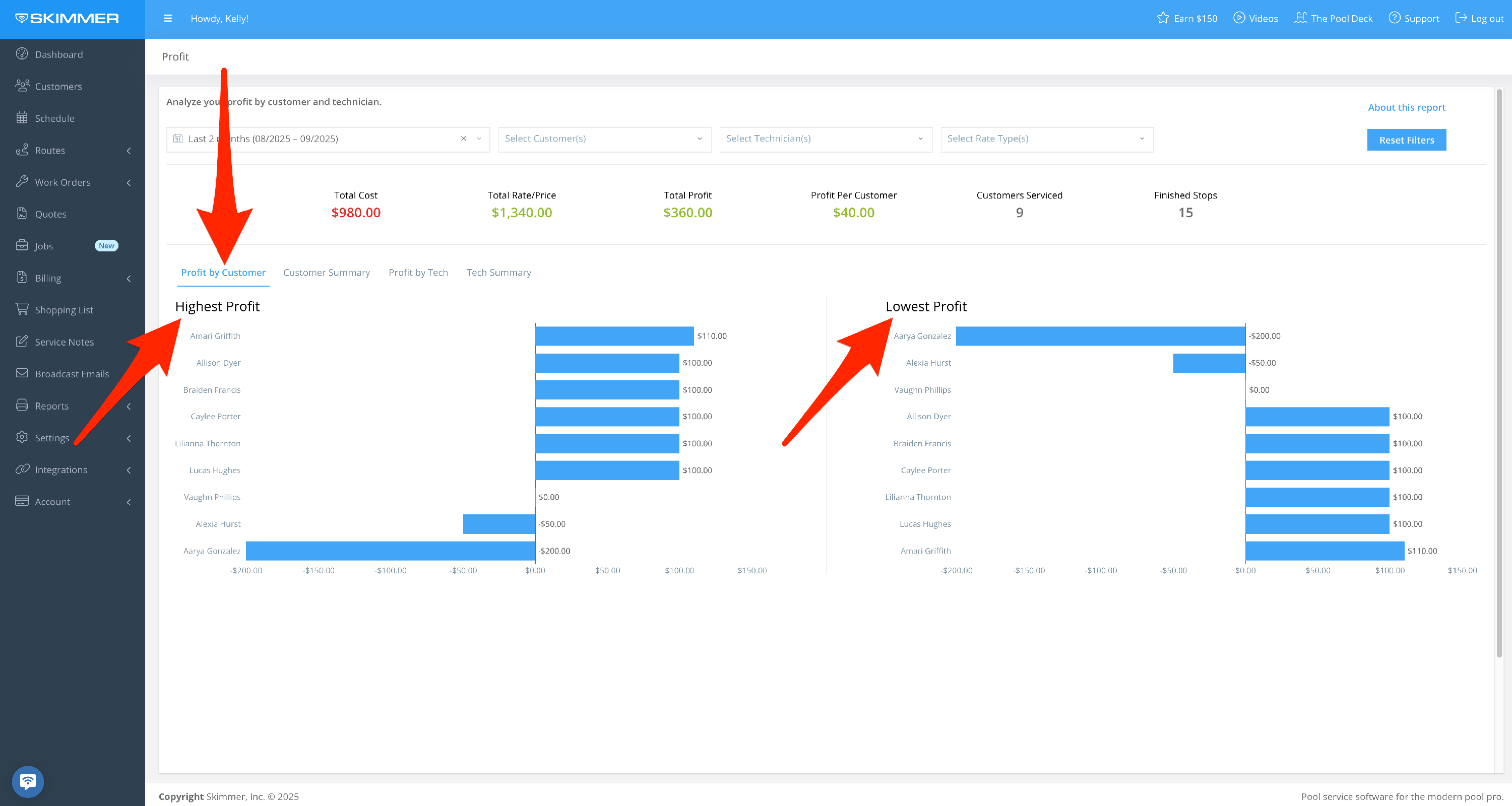This screenshot has height=806, width=1512.
Task: Click the Amari Griffith $110.00 profit bar
Action: coord(614,336)
